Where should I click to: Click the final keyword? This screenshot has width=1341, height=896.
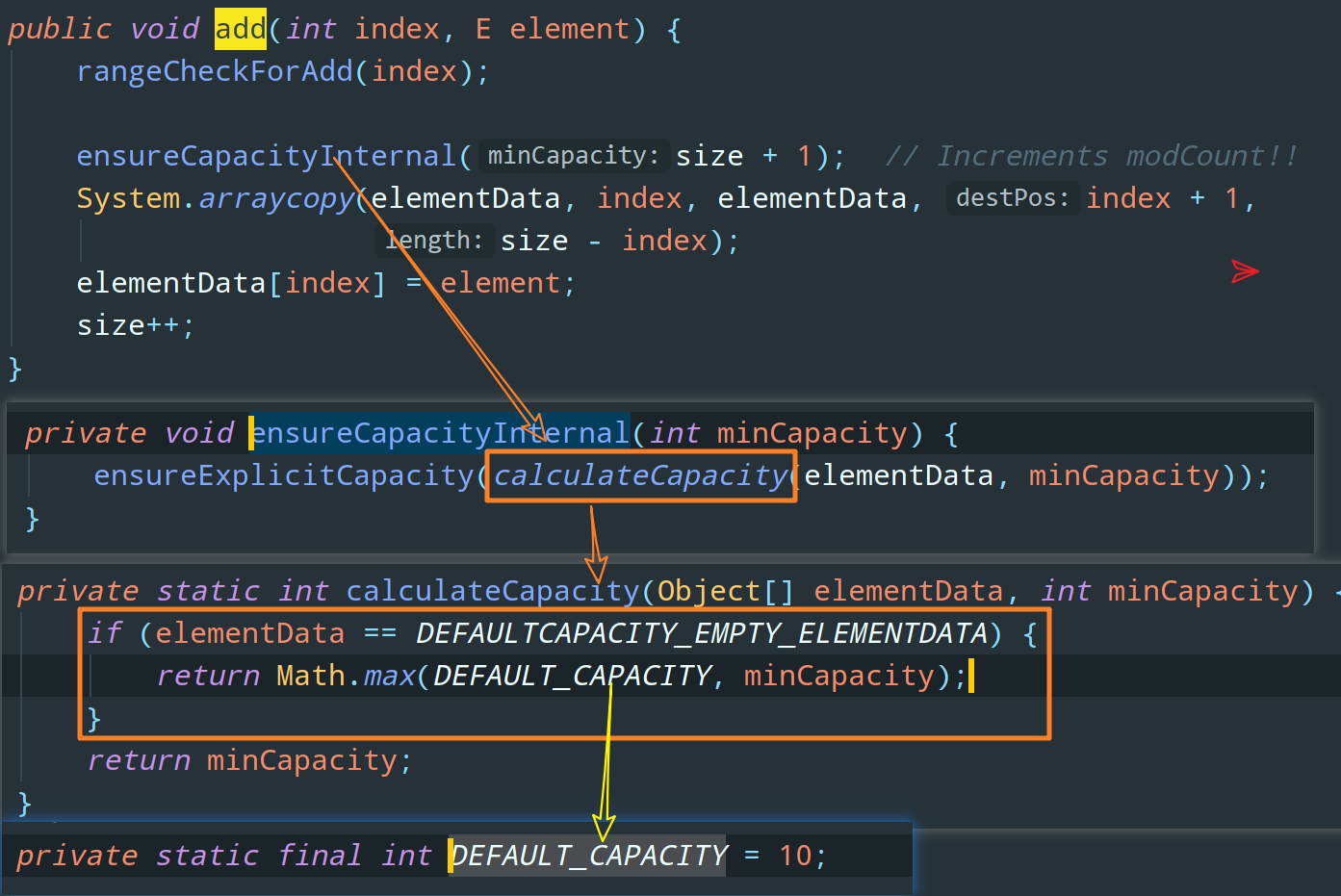(320, 856)
